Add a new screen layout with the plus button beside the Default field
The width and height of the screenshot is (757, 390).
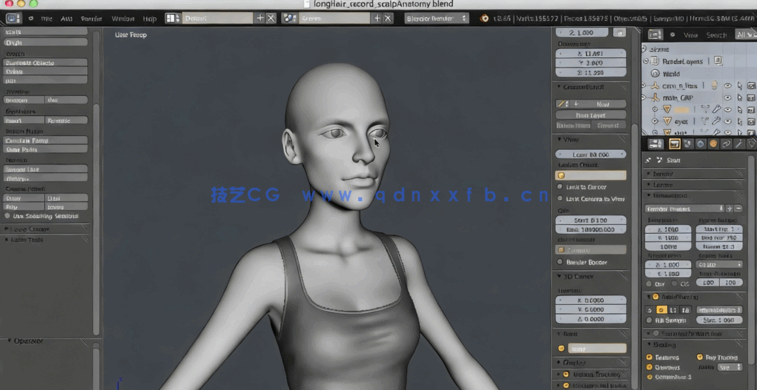260,18
